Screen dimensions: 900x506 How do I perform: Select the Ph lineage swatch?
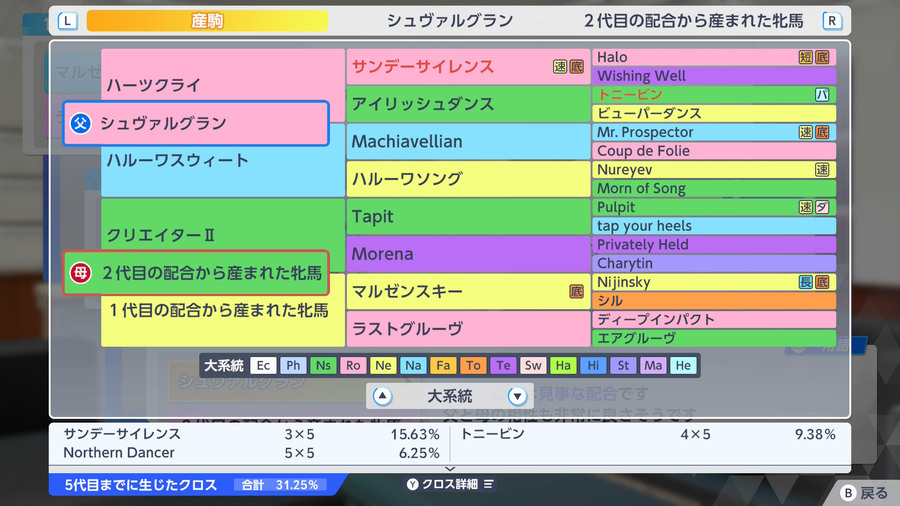(x=293, y=365)
